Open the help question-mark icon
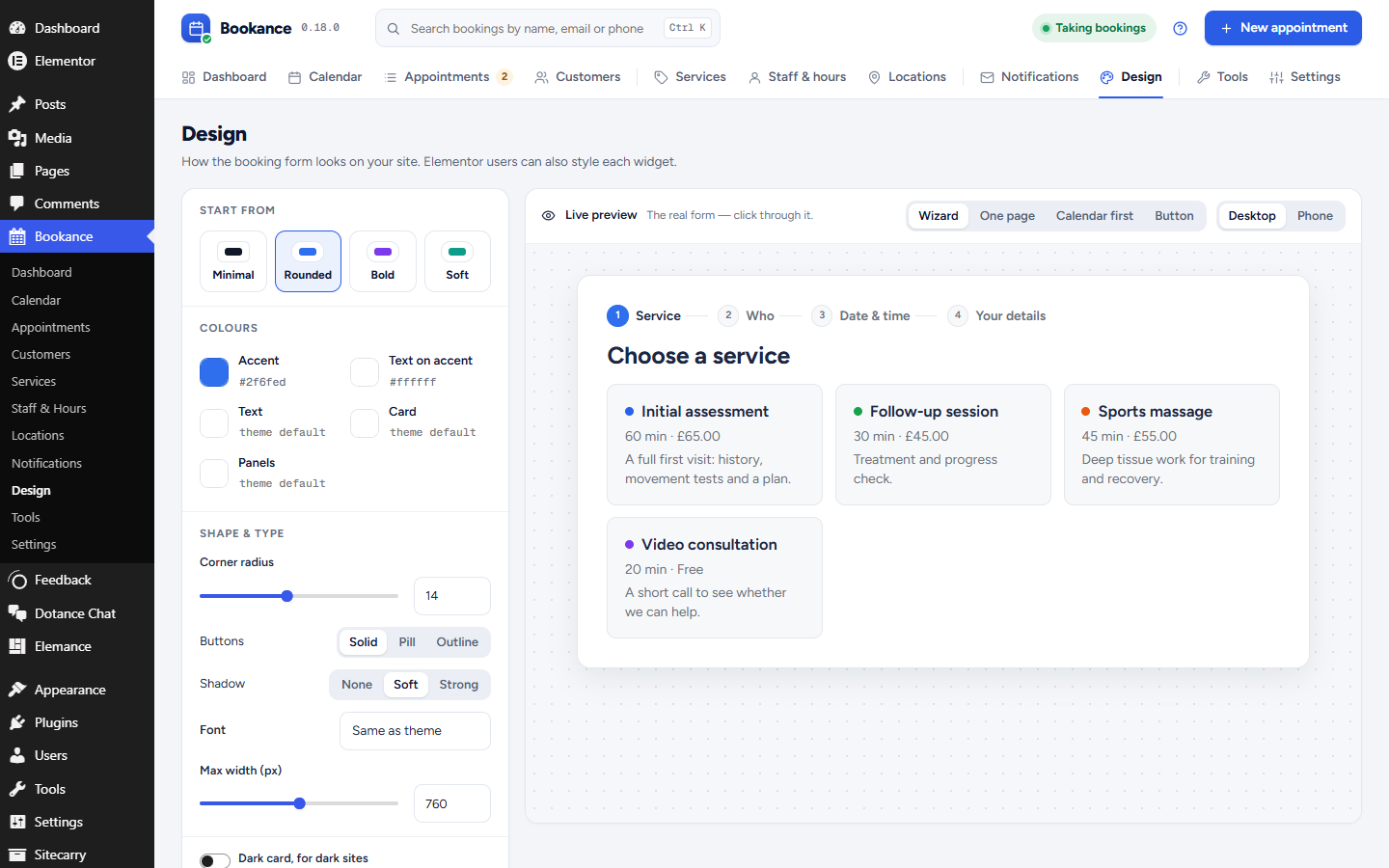Screen dimensions: 1389x868 [1180, 28]
